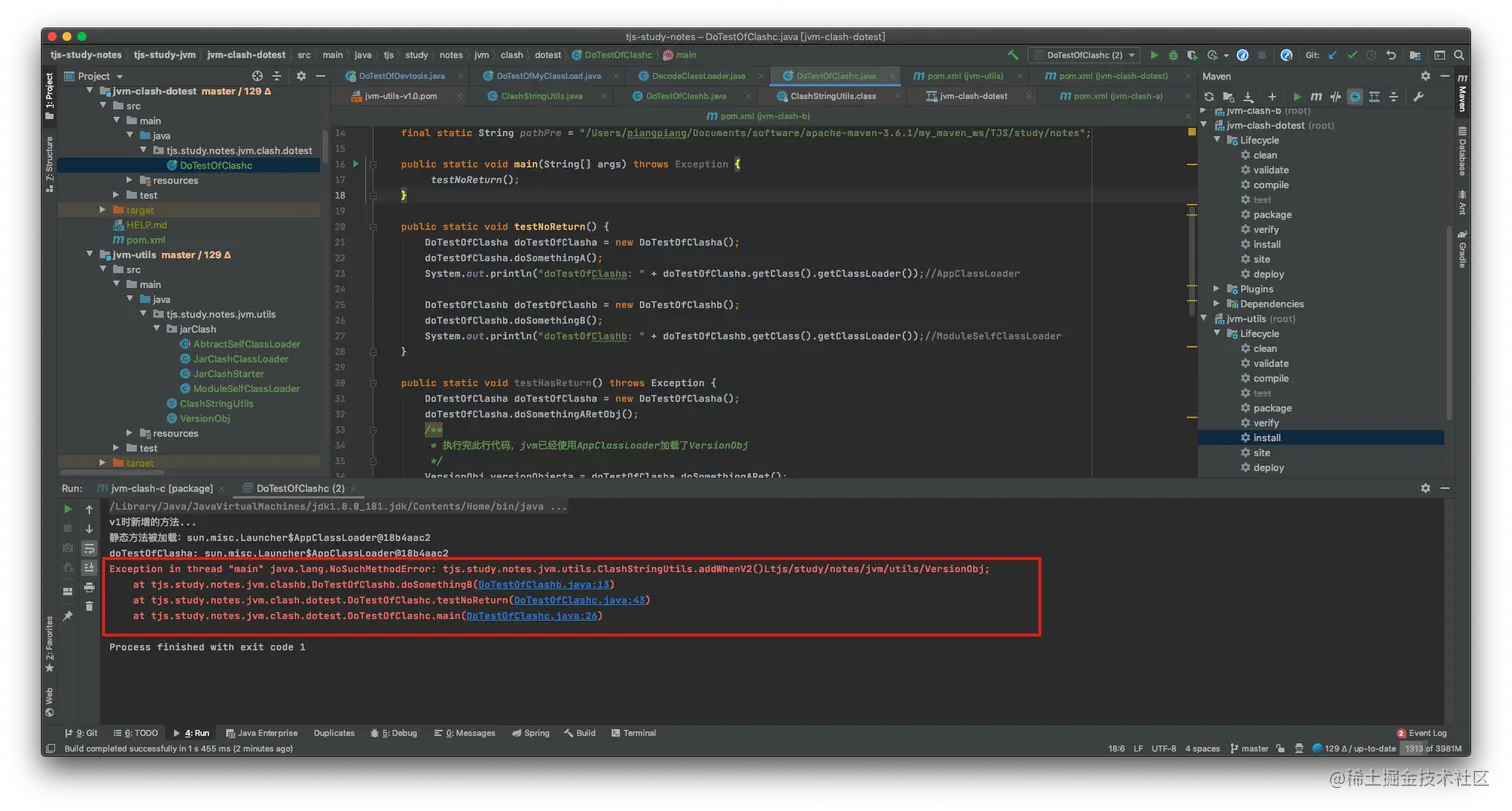Click the UTF-8 encoding in status bar
The width and height of the screenshot is (1512, 811).
[1164, 748]
